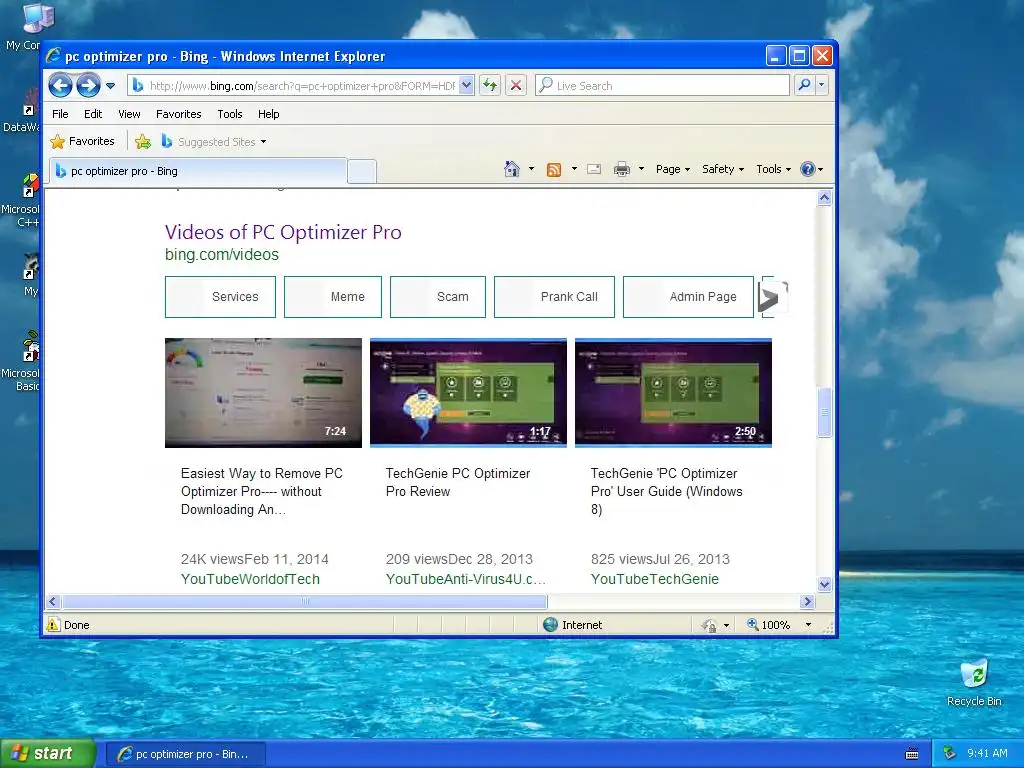This screenshot has height=768, width=1024.
Task: Expand Print options dropdown arrow
Action: 641,169
